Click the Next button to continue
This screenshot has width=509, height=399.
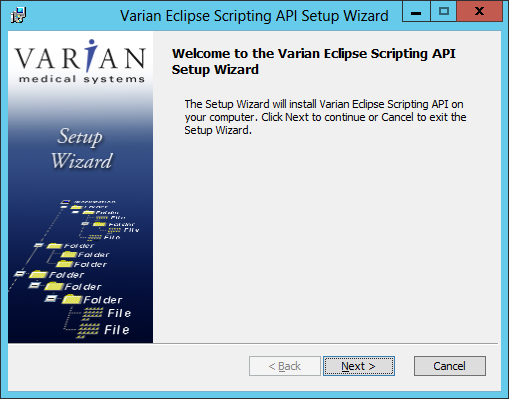click(x=359, y=366)
